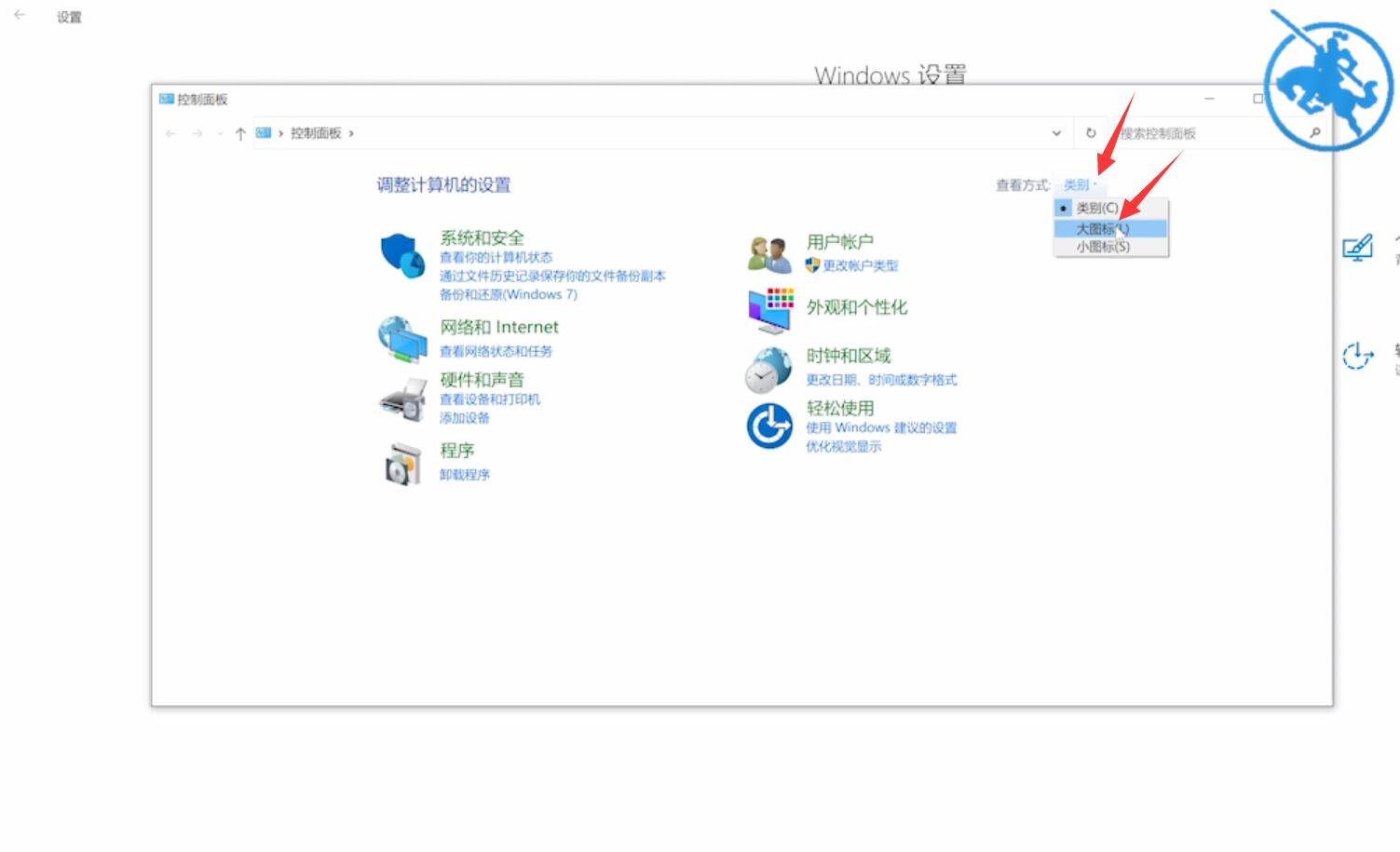Open User Accounts people icon
Viewport: 1400px width, 852px height.
tap(769, 253)
